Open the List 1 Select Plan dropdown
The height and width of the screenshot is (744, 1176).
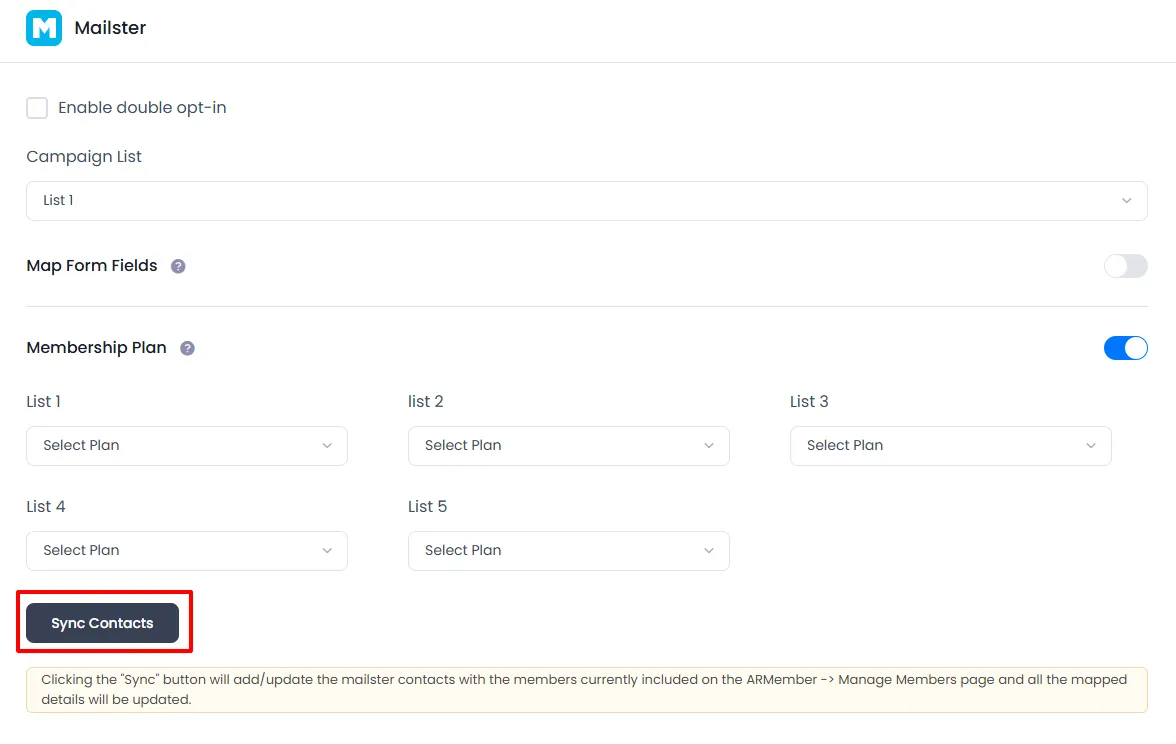tap(187, 446)
